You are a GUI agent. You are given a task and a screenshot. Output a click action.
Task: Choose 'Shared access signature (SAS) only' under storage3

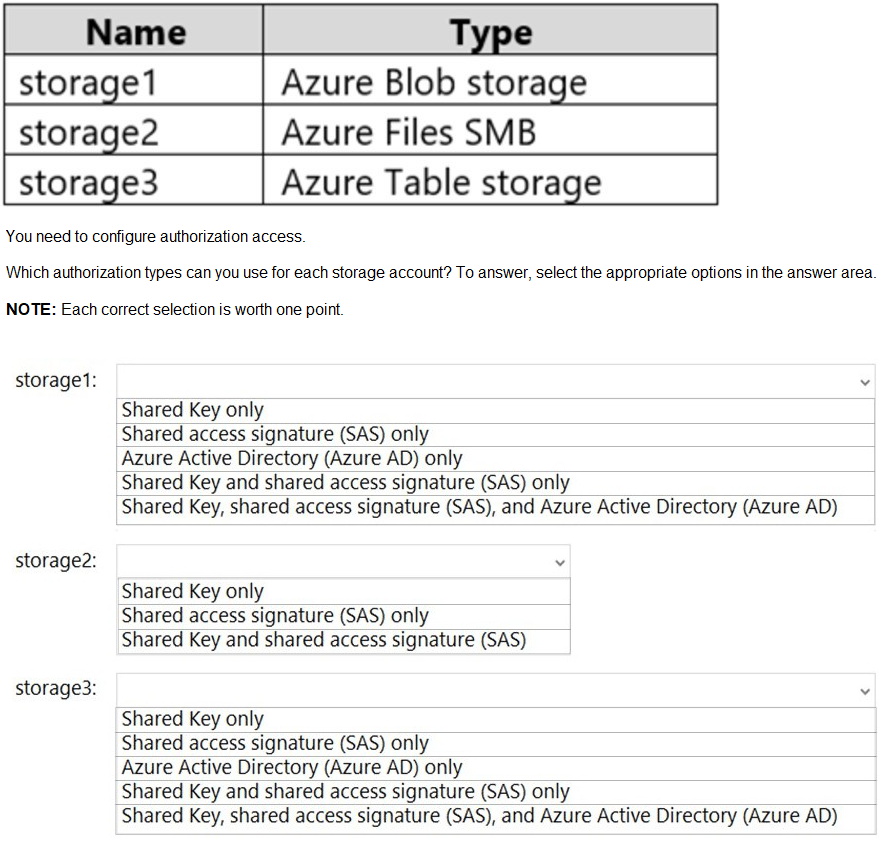[x=275, y=743]
